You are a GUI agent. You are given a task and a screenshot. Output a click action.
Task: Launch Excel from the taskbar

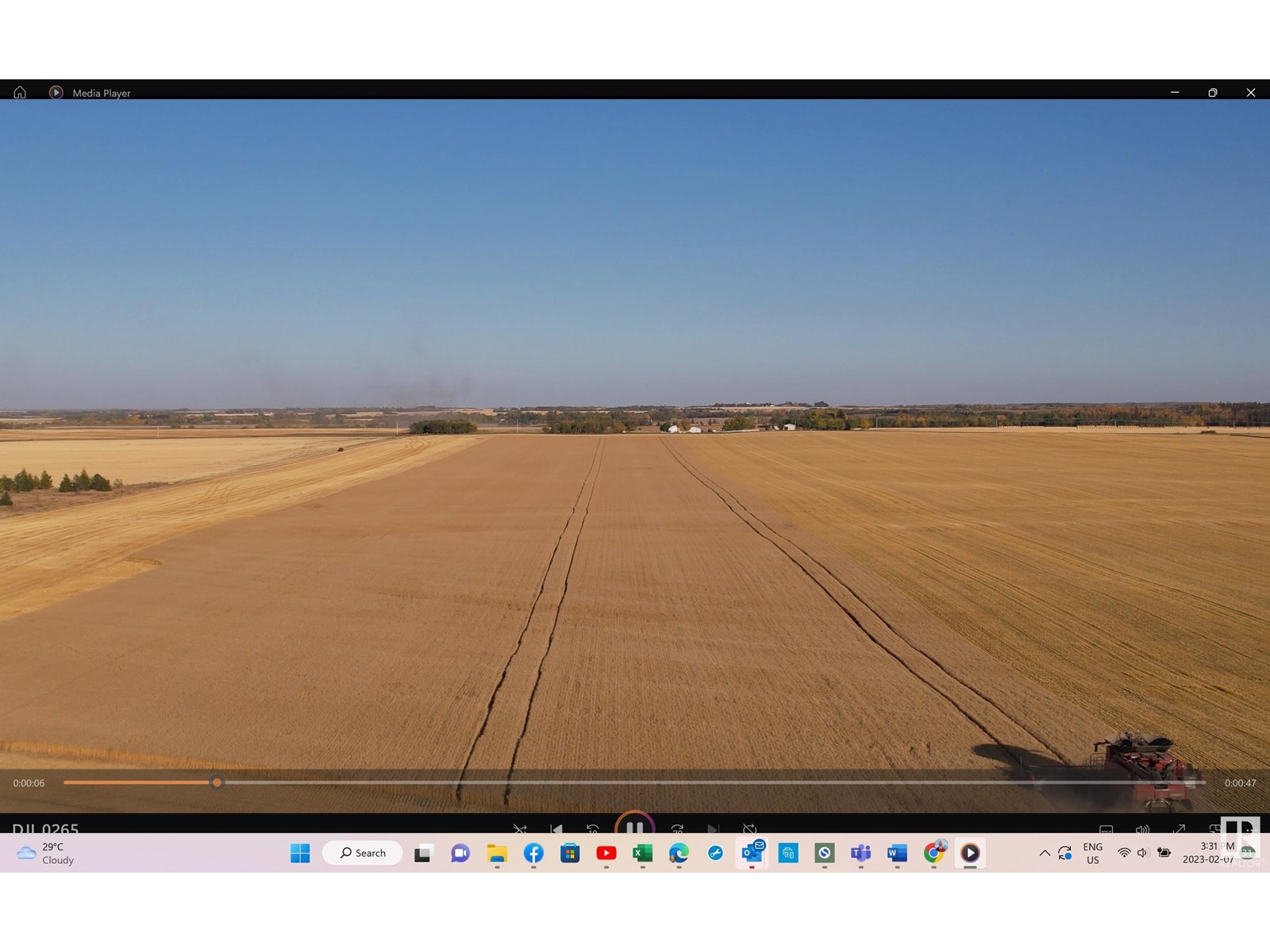(642, 854)
